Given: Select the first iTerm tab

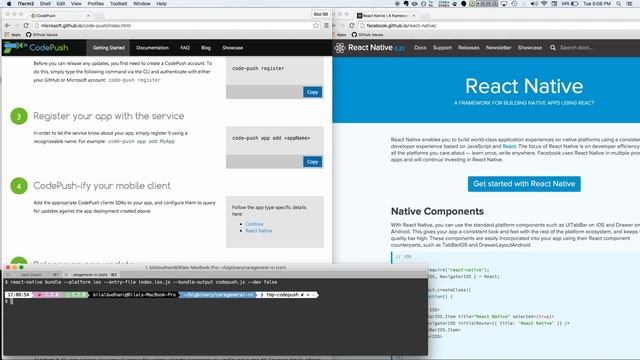Looking at the screenshot, I should [34, 275].
